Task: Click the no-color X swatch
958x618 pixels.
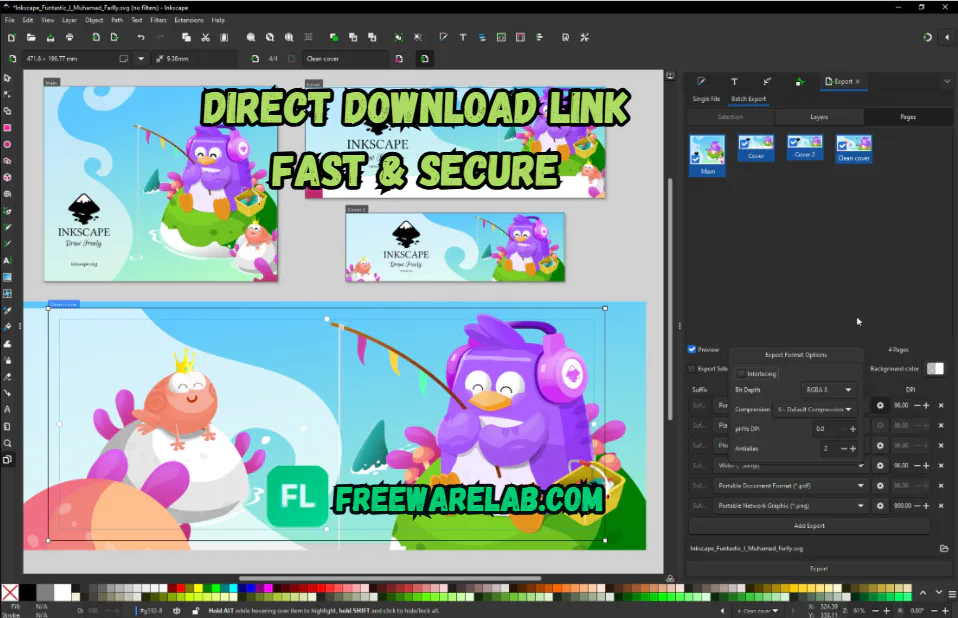Action: pyautogui.click(x=10, y=592)
